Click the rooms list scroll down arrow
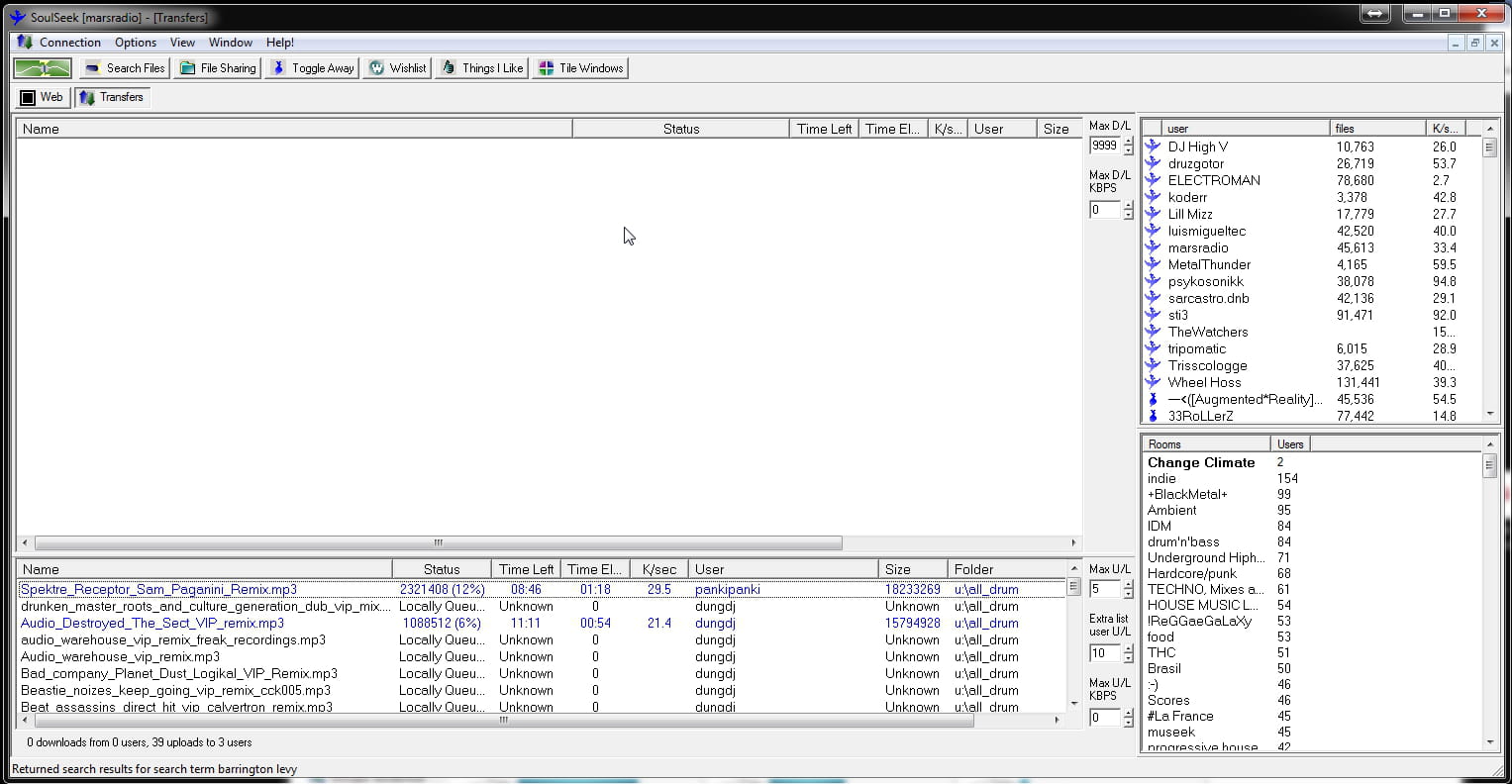The width and height of the screenshot is (1512, 784). coord(1489,742)
